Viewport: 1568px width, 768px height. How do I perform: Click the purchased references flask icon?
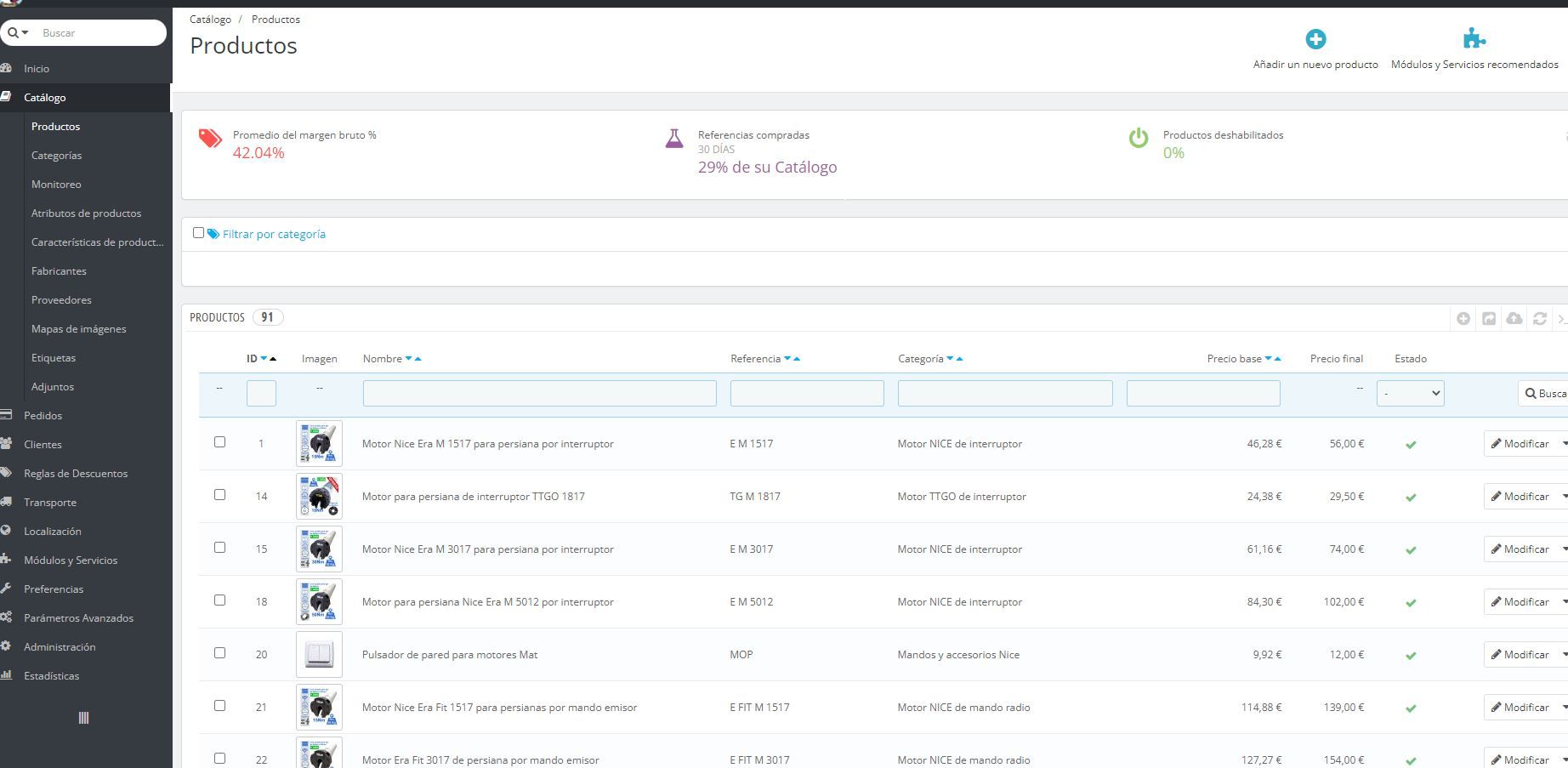click(674, 139)
